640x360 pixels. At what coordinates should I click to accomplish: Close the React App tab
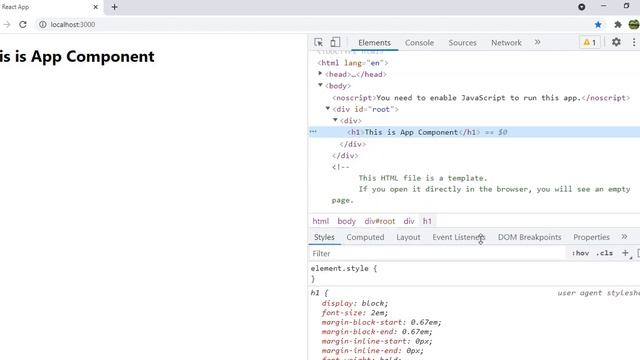pyautogui.click(x=96, y=7)
